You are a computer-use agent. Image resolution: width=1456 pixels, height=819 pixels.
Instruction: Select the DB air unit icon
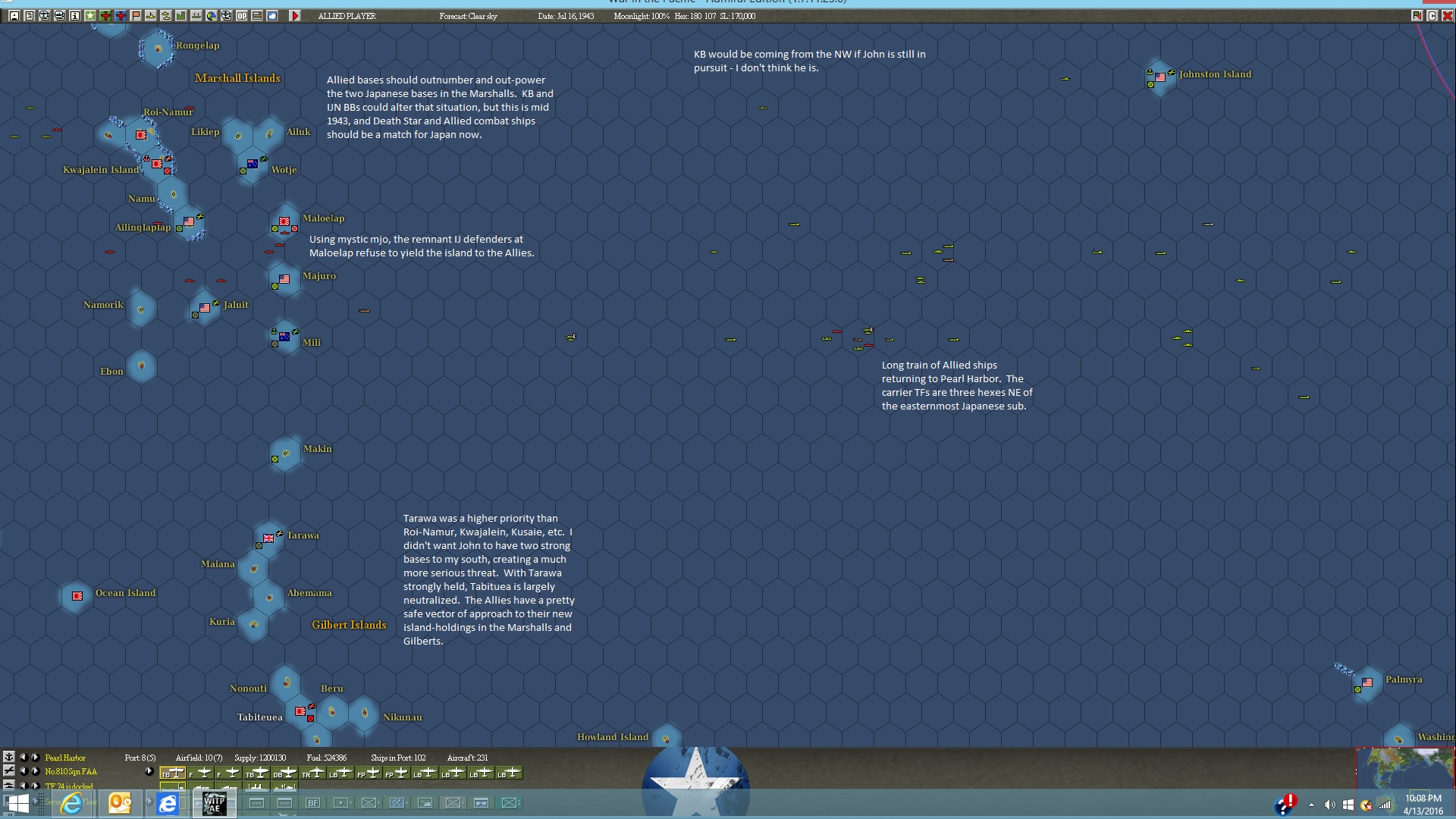[284, 773]
